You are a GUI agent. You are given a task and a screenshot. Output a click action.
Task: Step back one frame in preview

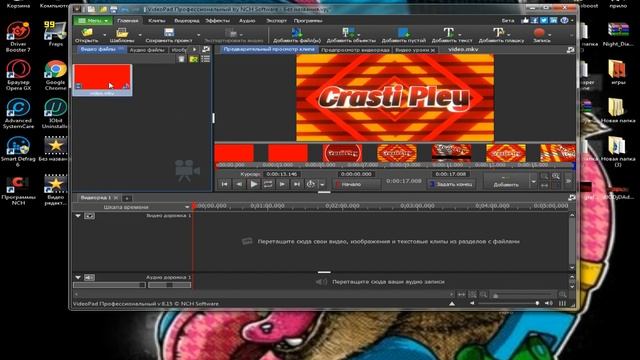click(239, 184)
